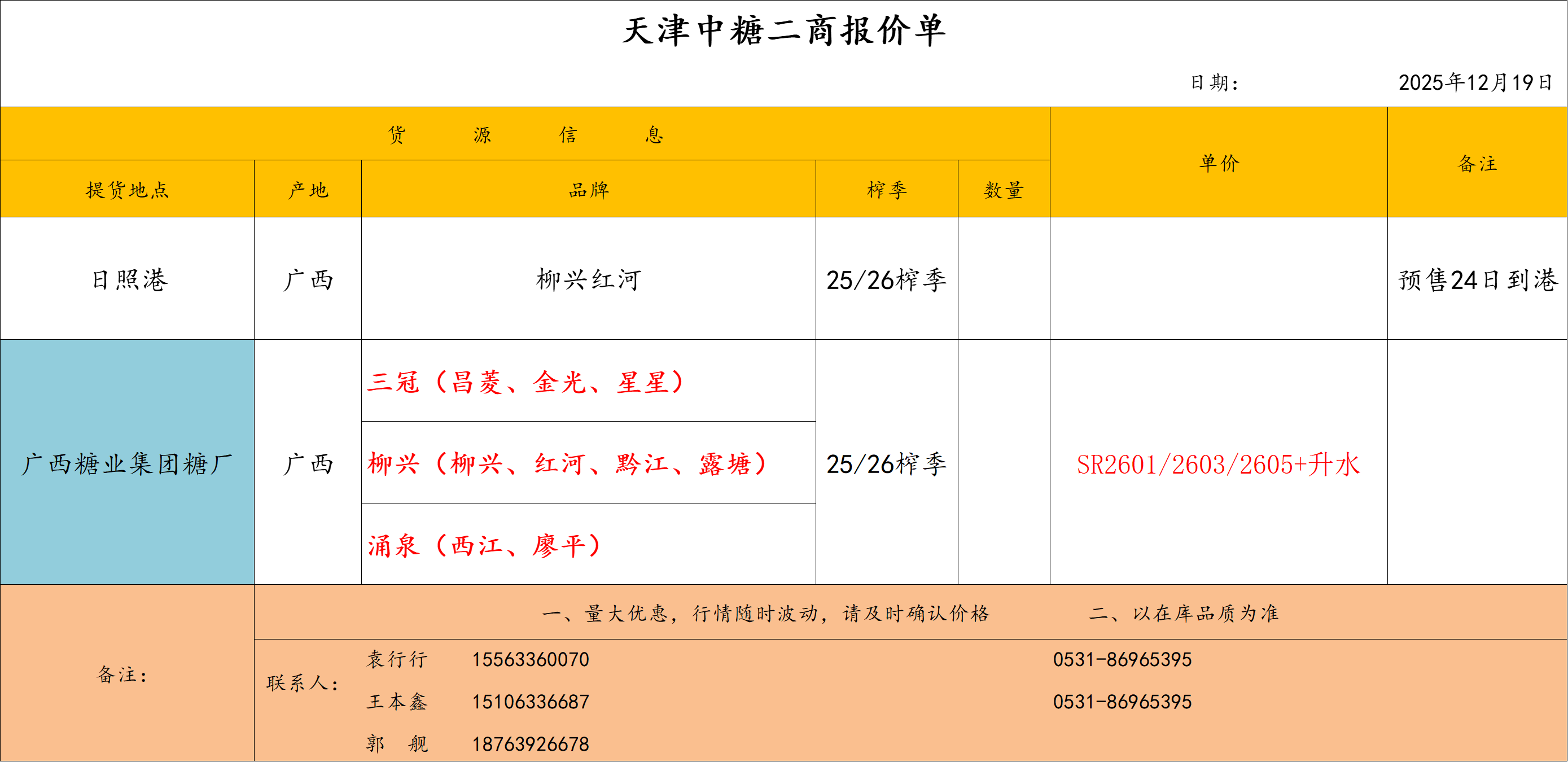Screen dimensions: 1568x762
Task: Click the 预售24日到港 remark cell
Action: [1477, 279]
